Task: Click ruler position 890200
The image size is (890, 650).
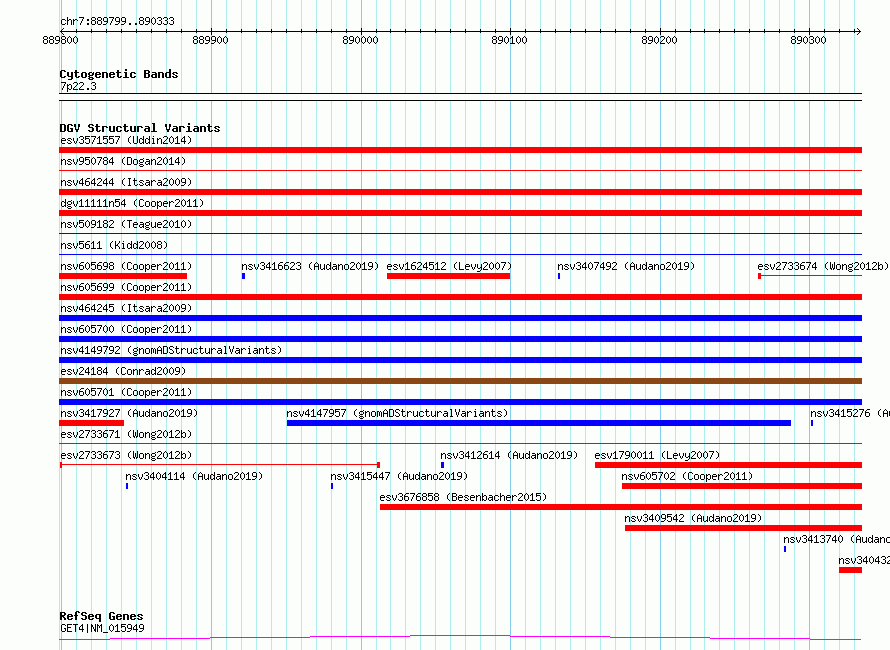Action: (660, 40)
